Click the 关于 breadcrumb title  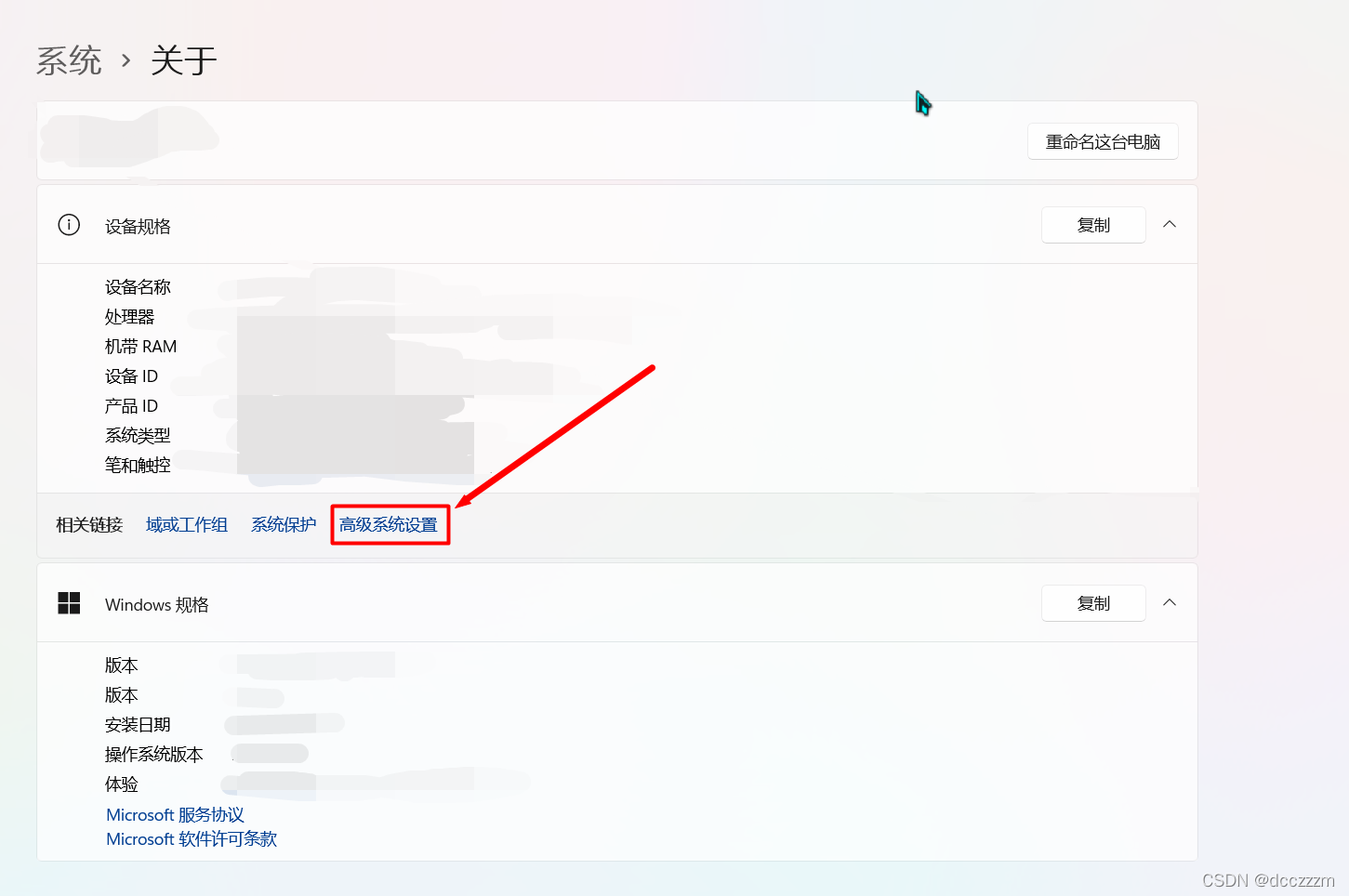[x=184, y=61]
